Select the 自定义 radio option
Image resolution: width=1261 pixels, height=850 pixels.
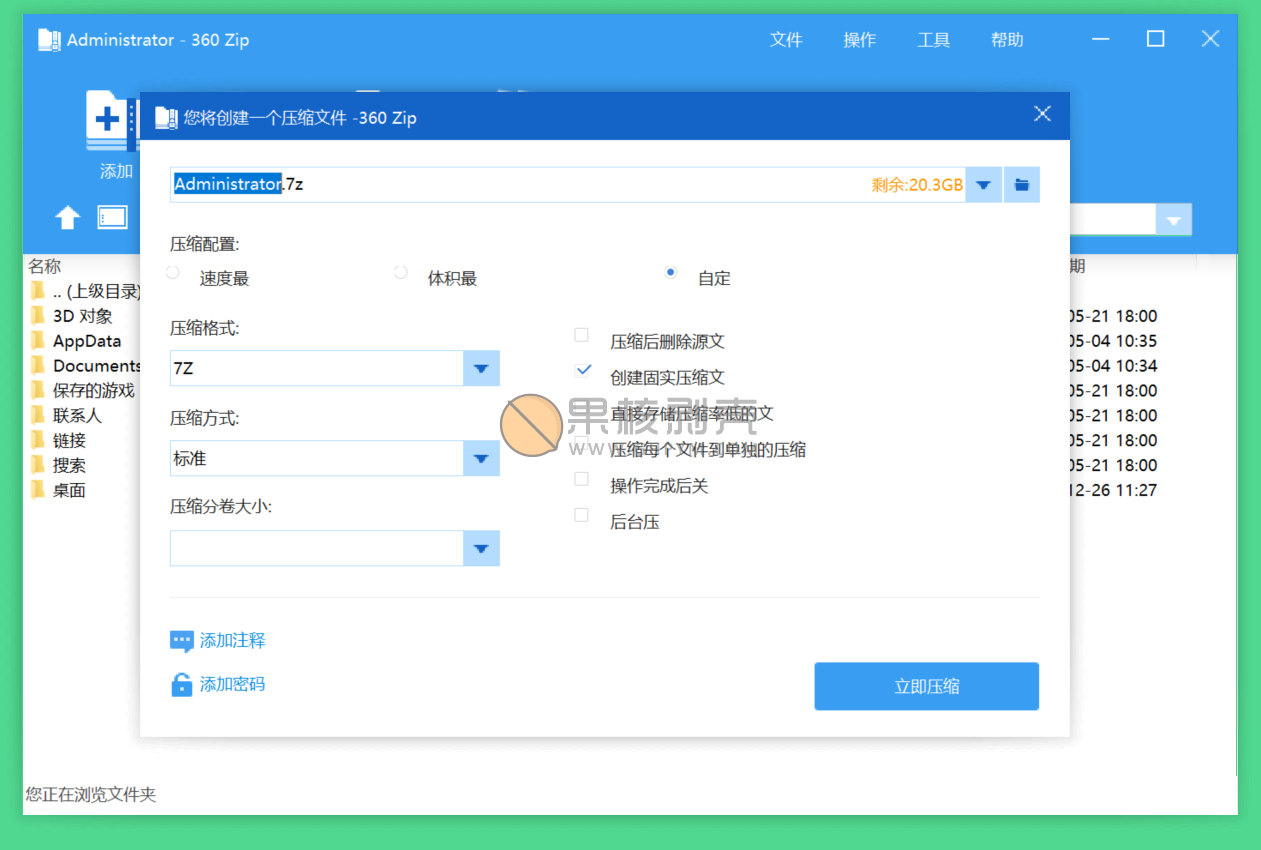pyautogui.click(x=671, y=272)
